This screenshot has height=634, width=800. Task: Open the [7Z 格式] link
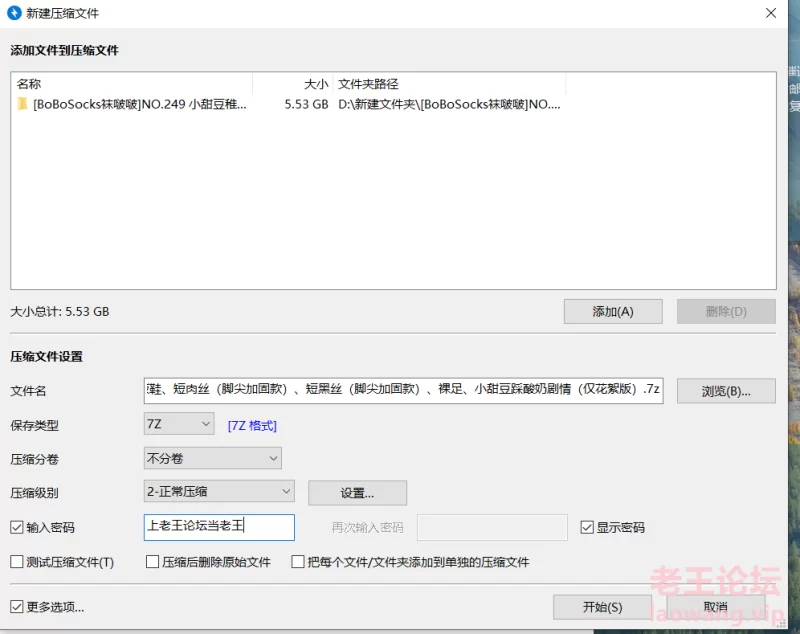(252, 425)
